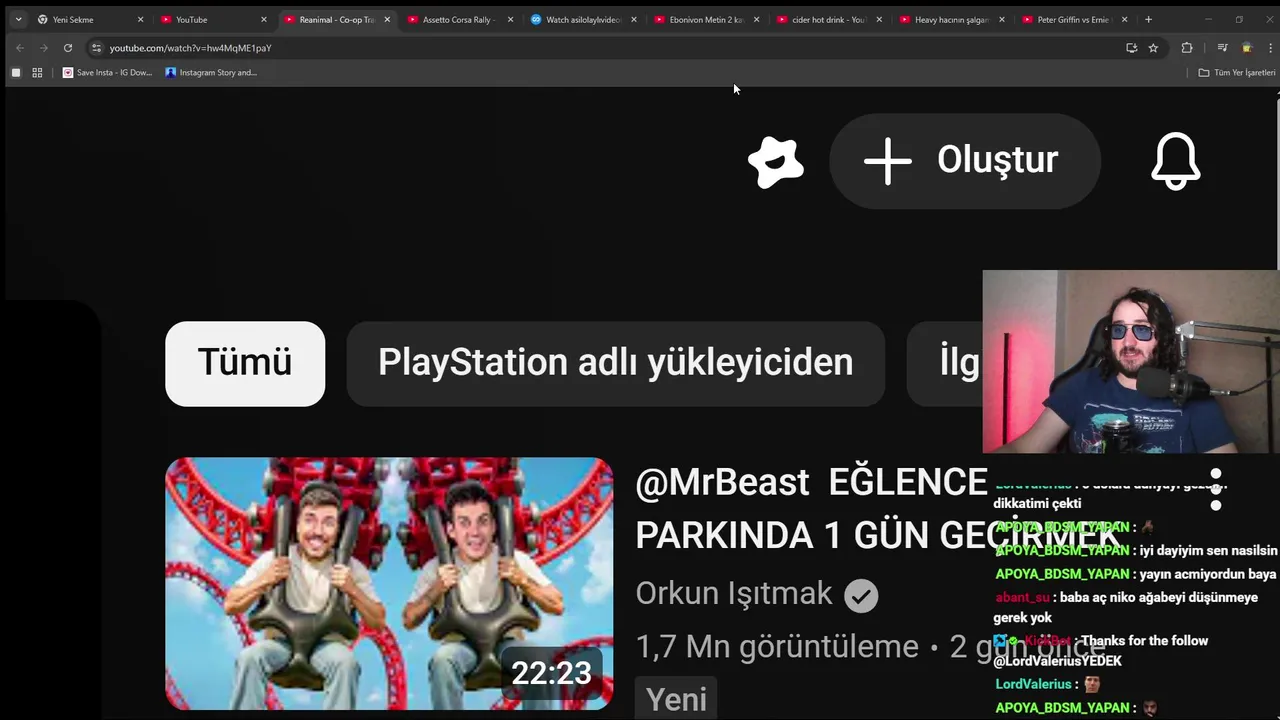Screen dimensions: 1280x720
Task: Go back to previous page
Action: (x=20, y=48)
